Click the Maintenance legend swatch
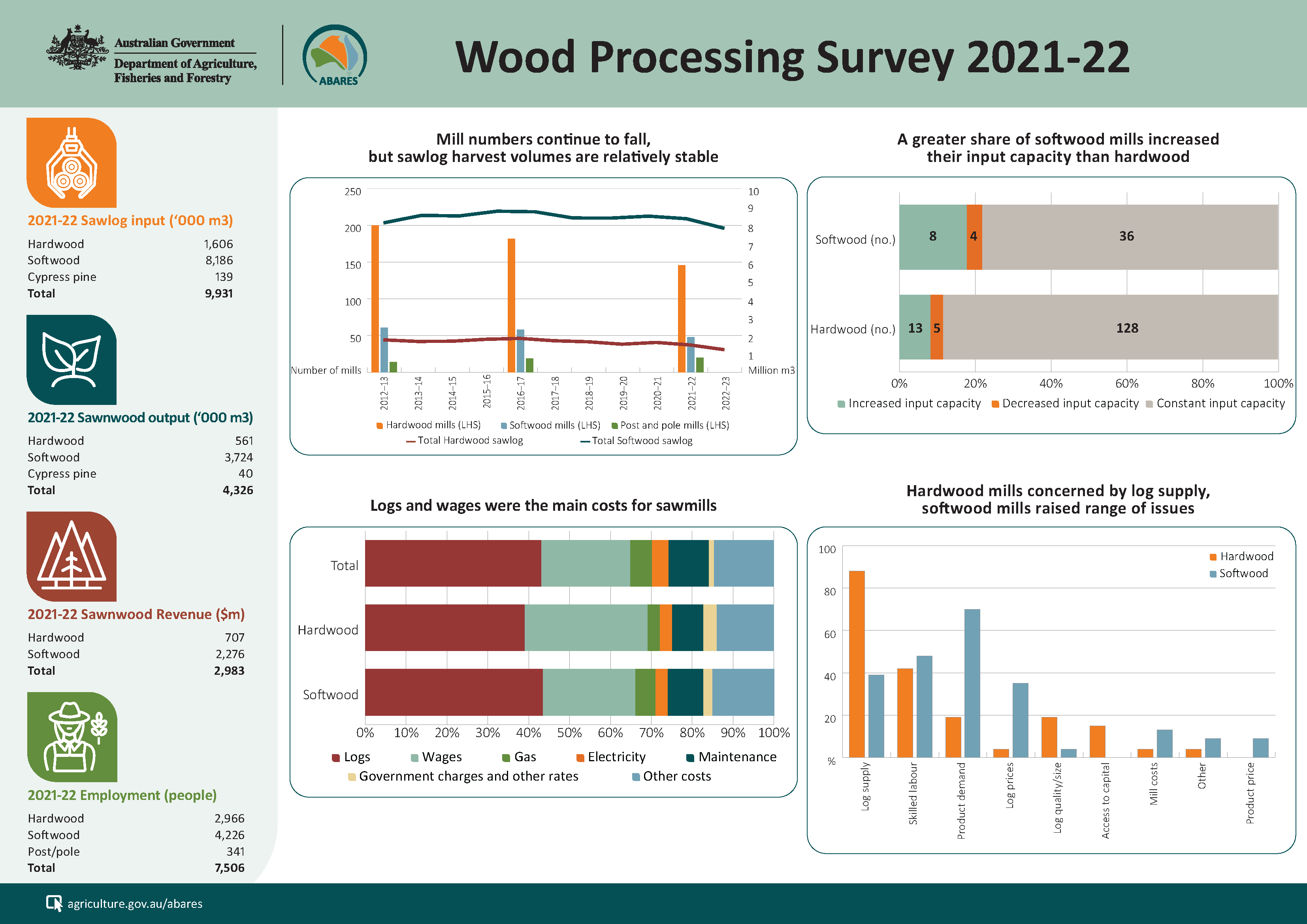This screenshot has height=924, width=1307. [691, 758]
